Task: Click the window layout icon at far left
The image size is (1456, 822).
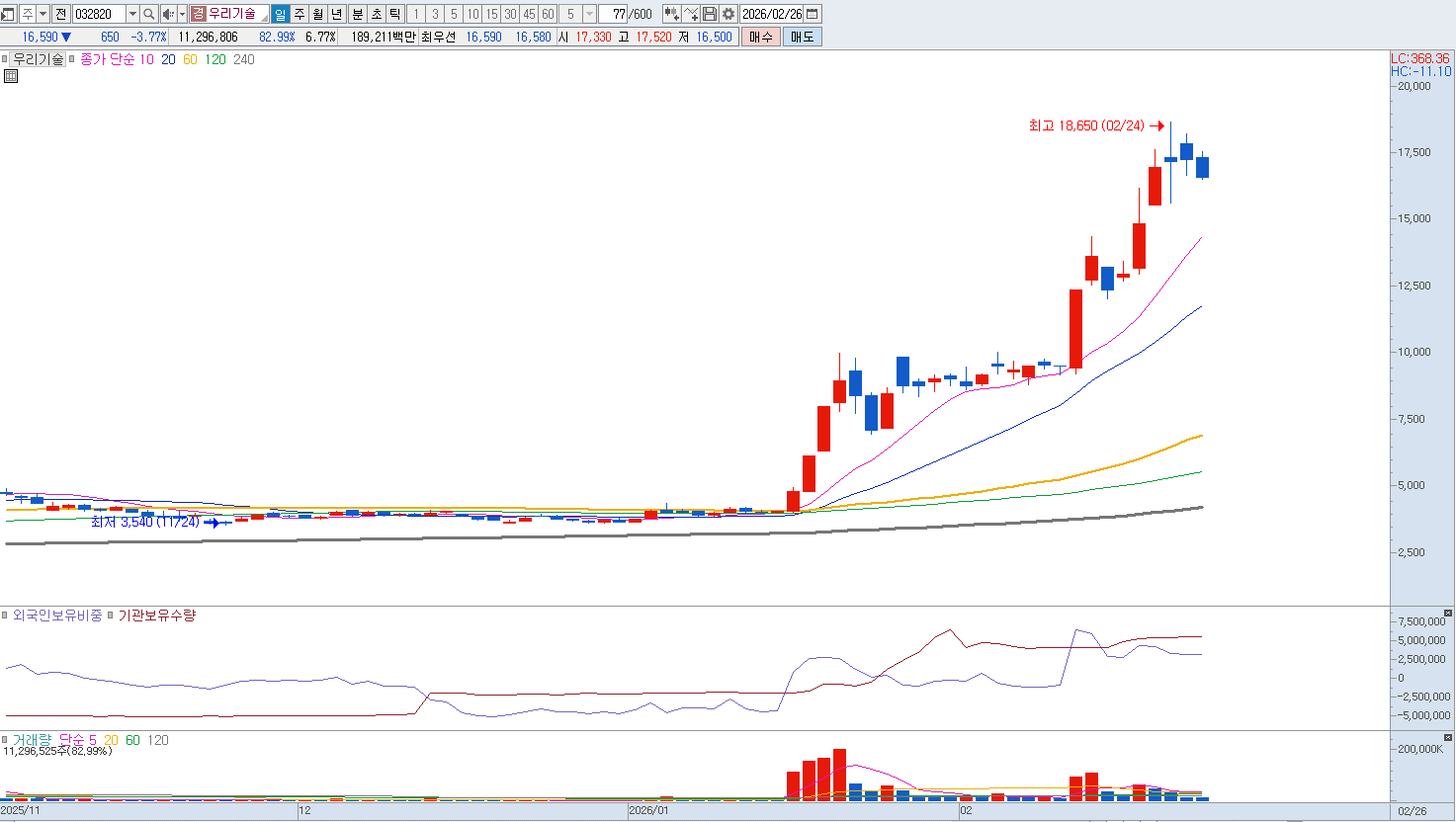Action: click(x=8, y=14)
